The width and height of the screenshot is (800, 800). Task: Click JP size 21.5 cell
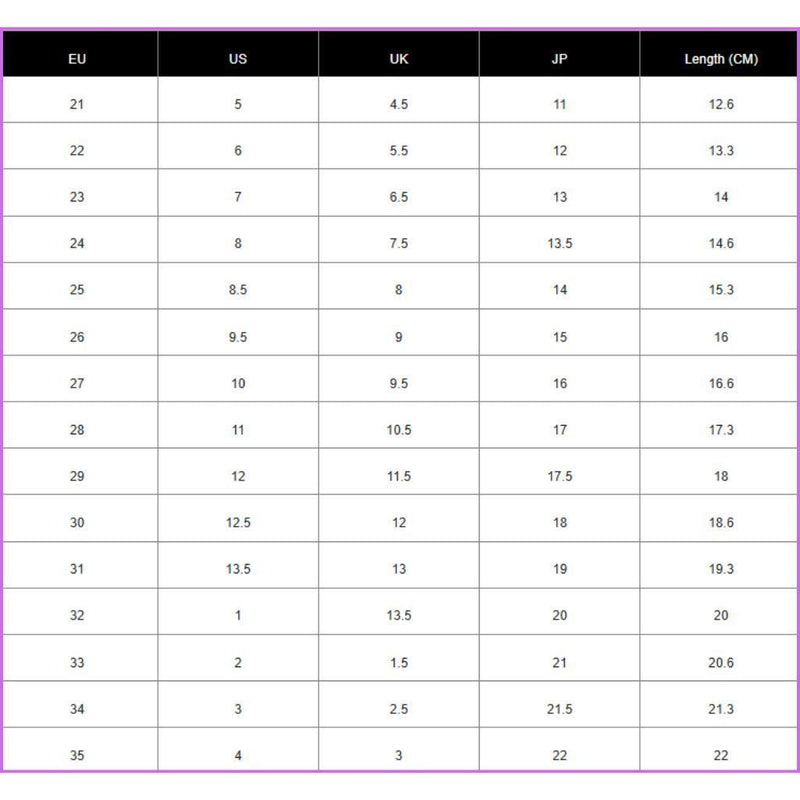click(x=560, y=709)
